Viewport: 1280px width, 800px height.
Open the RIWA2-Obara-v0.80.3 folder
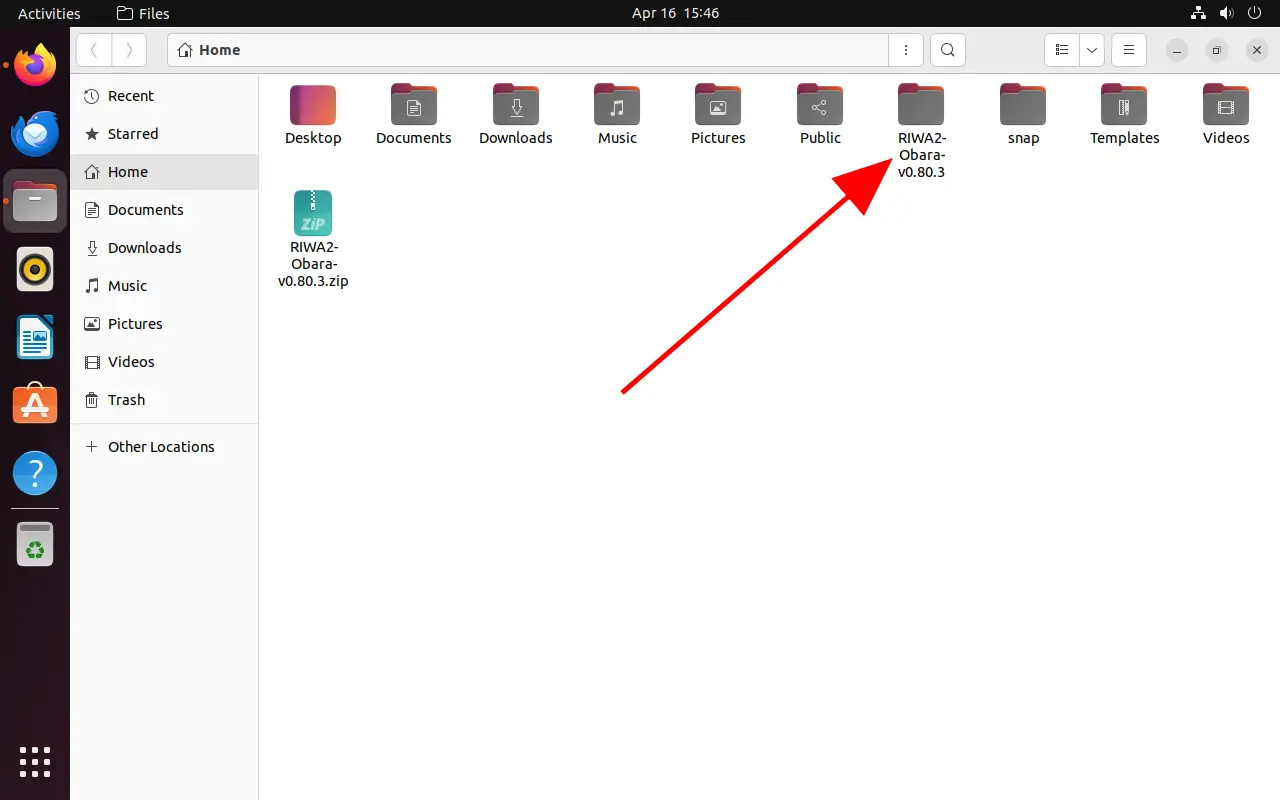921,106
